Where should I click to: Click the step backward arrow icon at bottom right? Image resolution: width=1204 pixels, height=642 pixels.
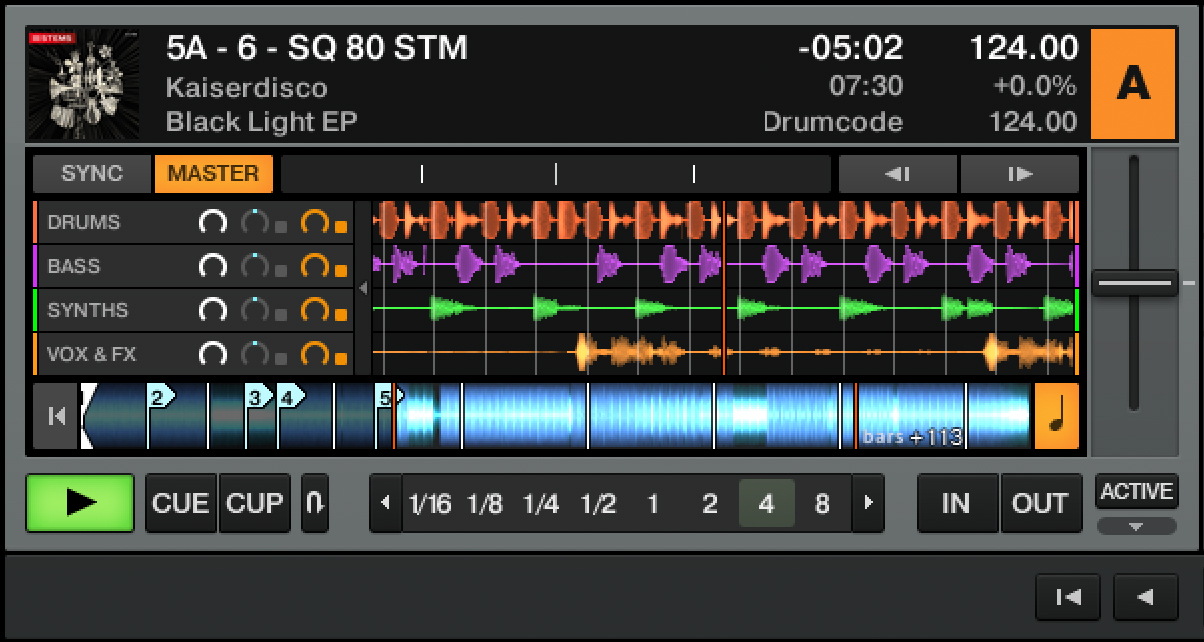pos(1144,596)
